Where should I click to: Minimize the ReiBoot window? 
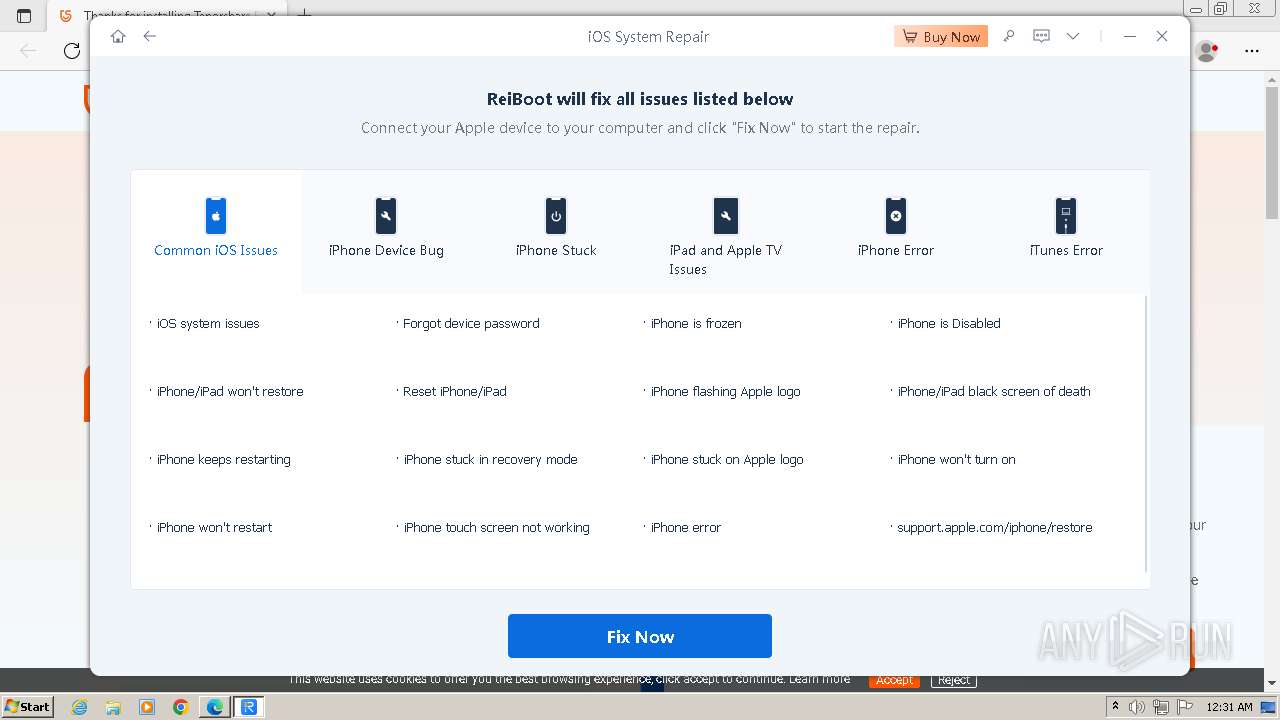pos(1130,36)
